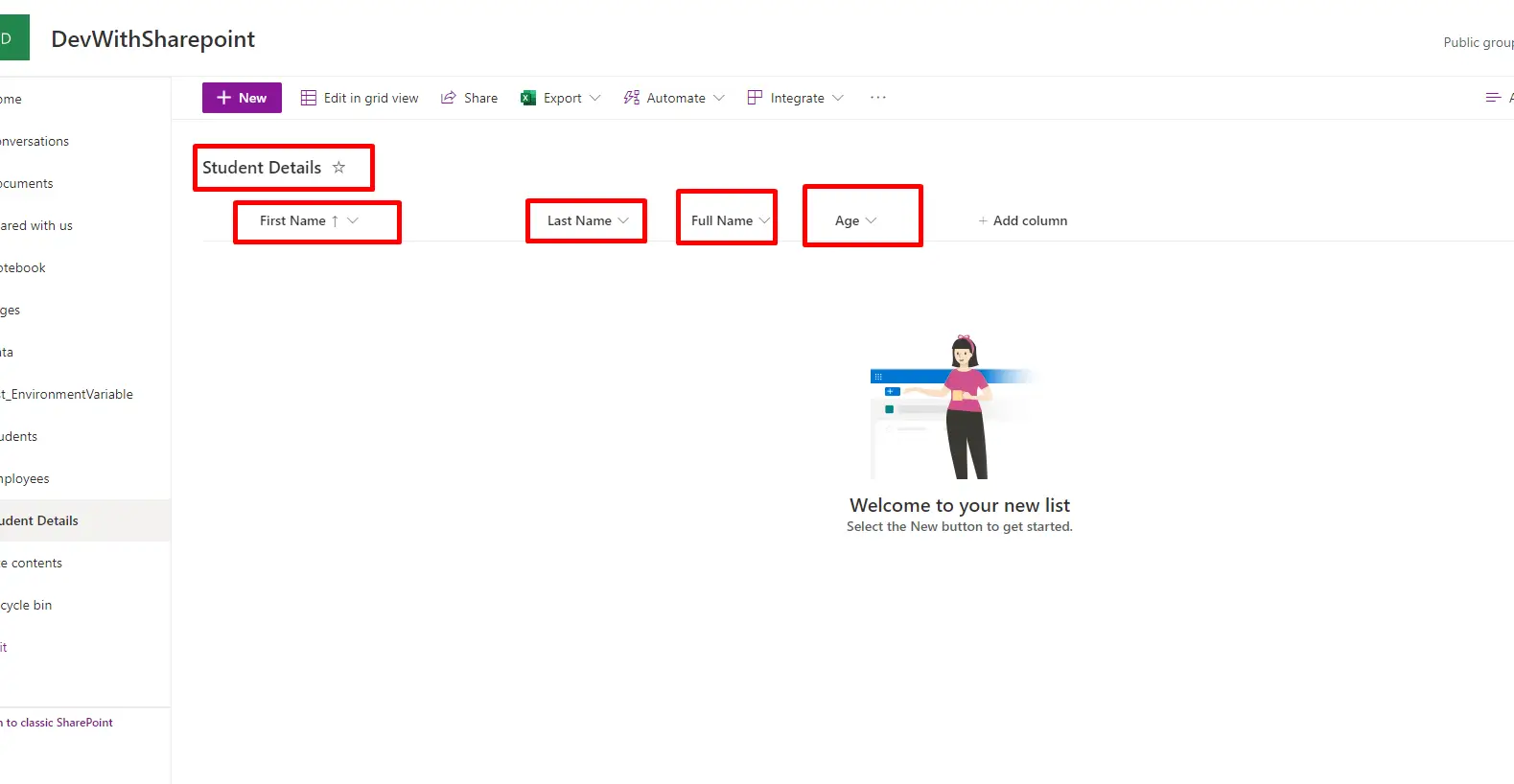Open Notebook in left navigation
1514x784 pixels.
click(x=23, y=267)
